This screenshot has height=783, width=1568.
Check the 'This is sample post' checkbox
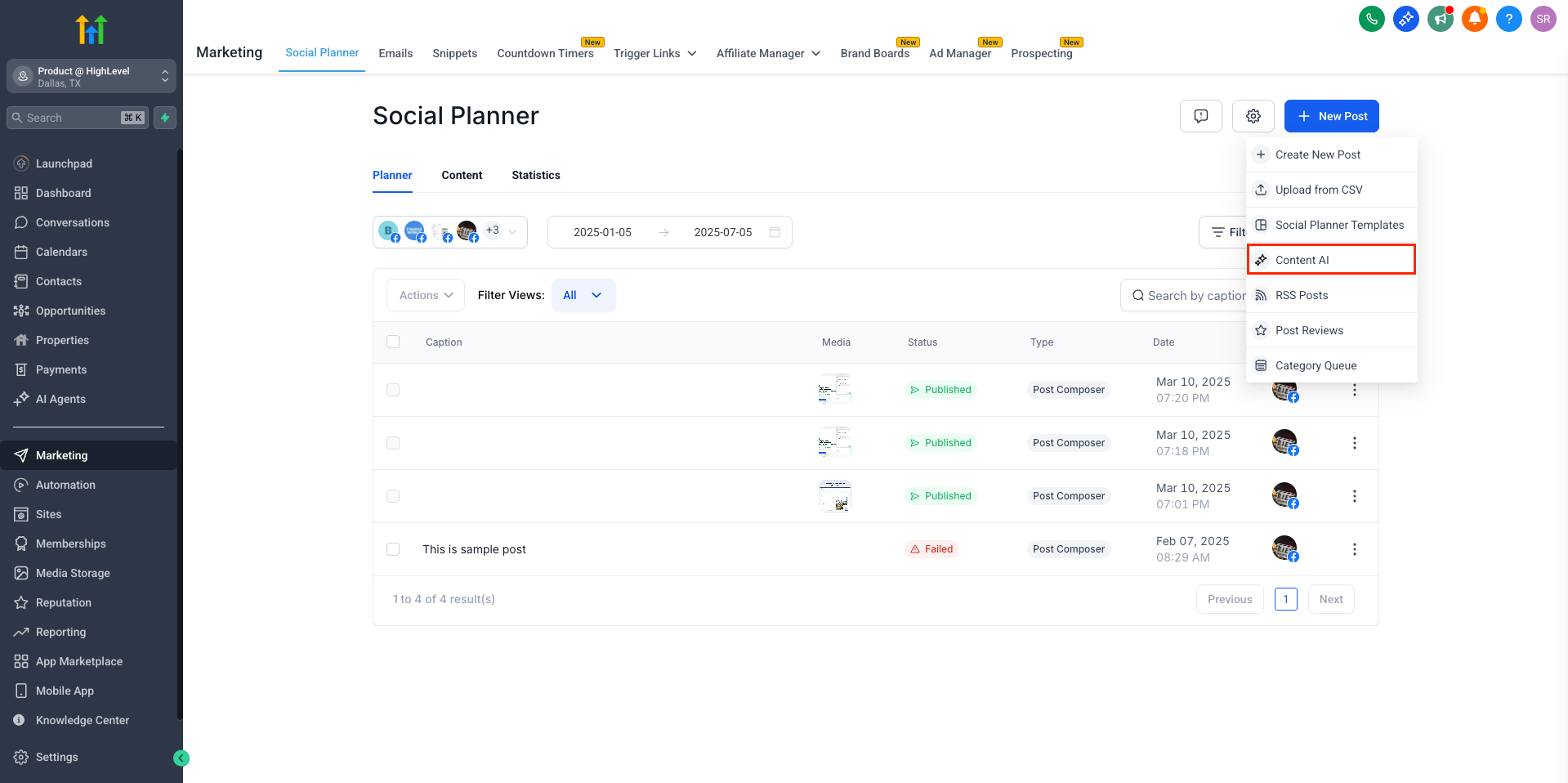pyautogui.click(x=393, y=549)
